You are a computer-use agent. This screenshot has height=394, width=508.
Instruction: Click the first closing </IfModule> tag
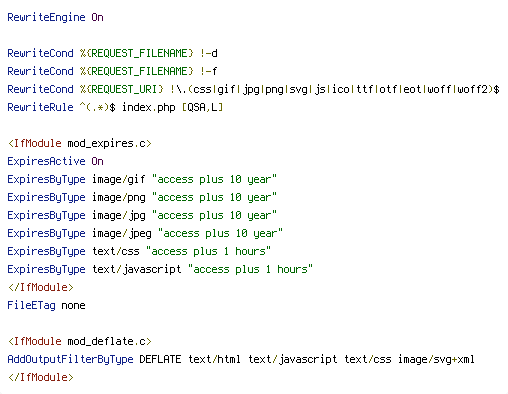40,287
